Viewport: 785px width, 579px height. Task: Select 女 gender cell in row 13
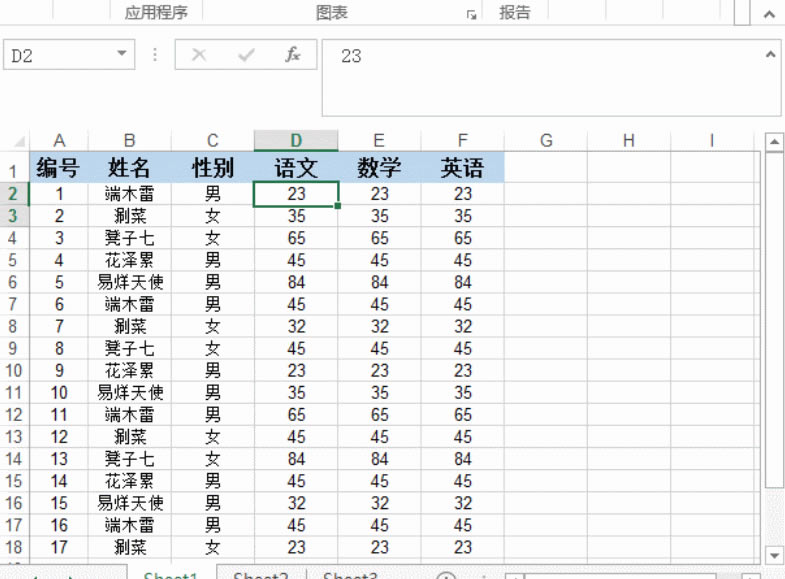click(x=213, y=437)
